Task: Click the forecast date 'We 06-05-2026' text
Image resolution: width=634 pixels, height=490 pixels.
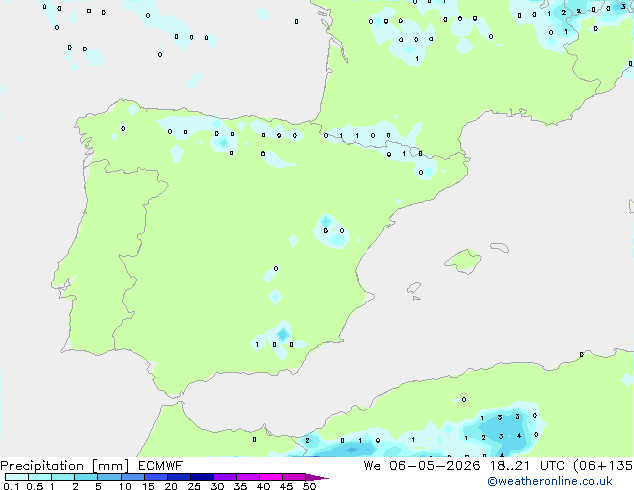Action: (x=422, y=466)
